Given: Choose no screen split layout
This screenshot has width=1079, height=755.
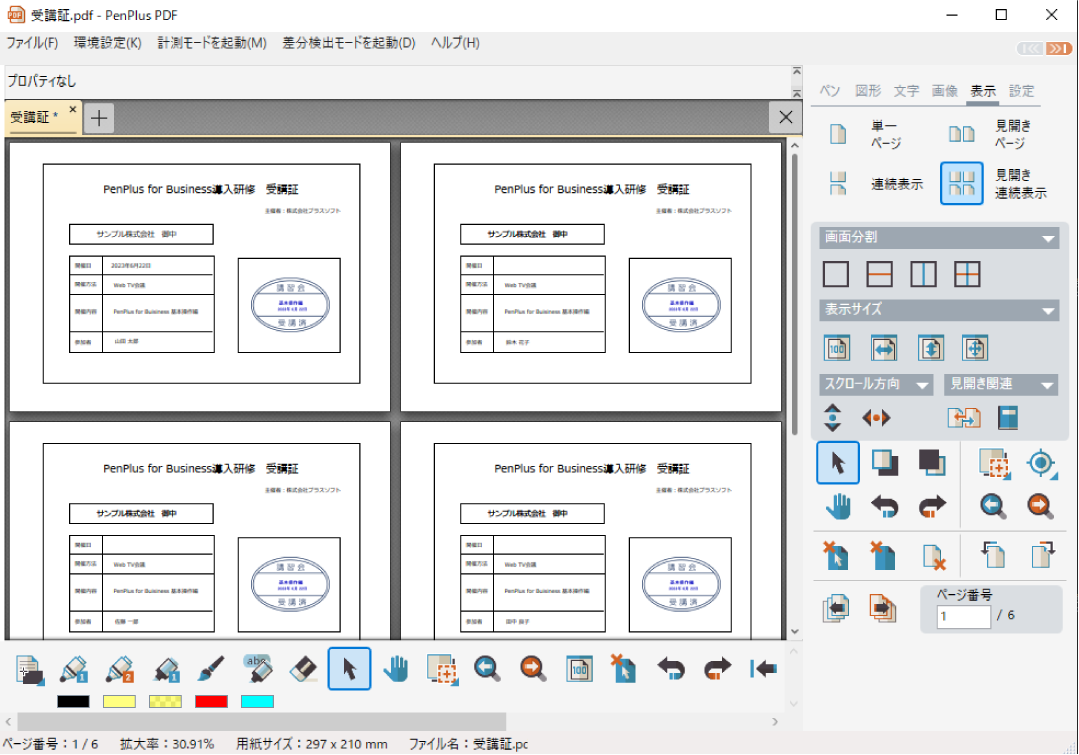Looking at the screenshot, I should tap(835, 274).
